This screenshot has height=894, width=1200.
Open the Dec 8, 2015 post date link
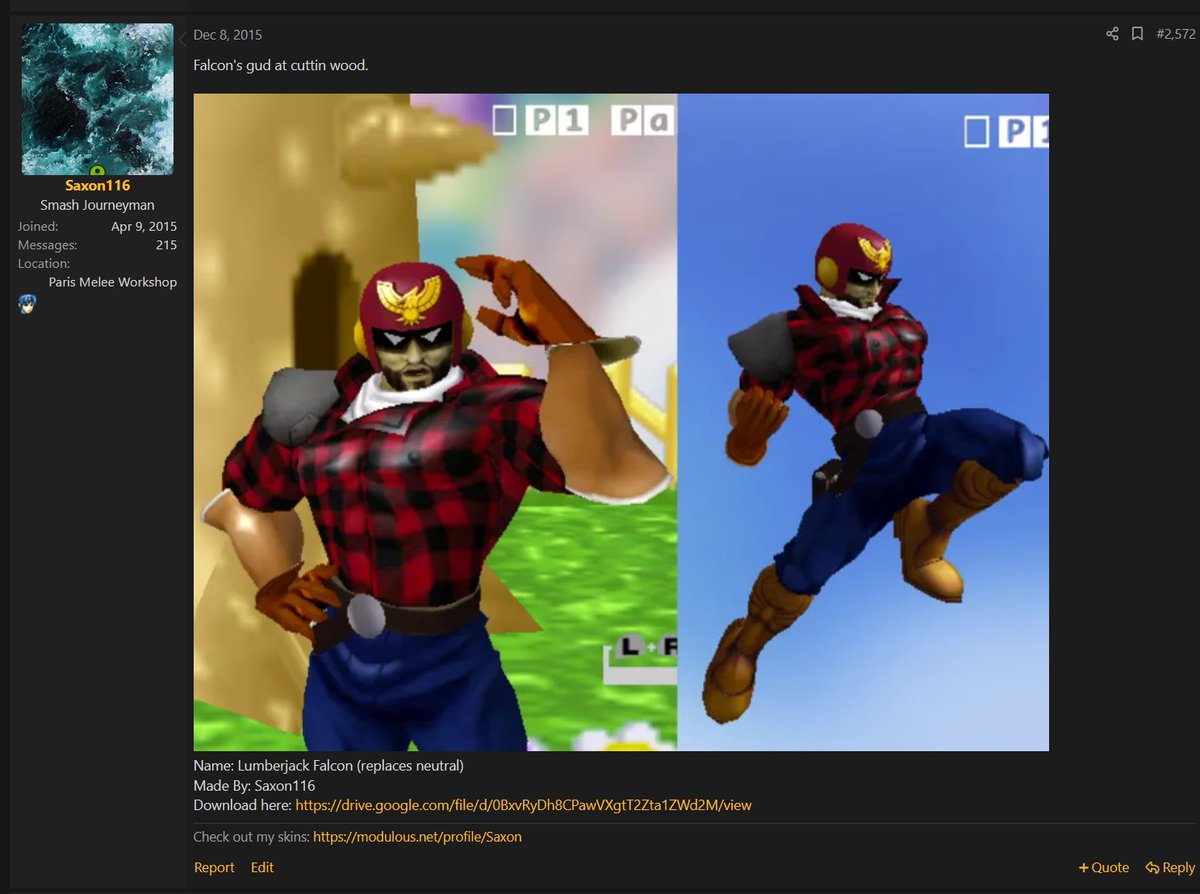(x=228, y=35)
